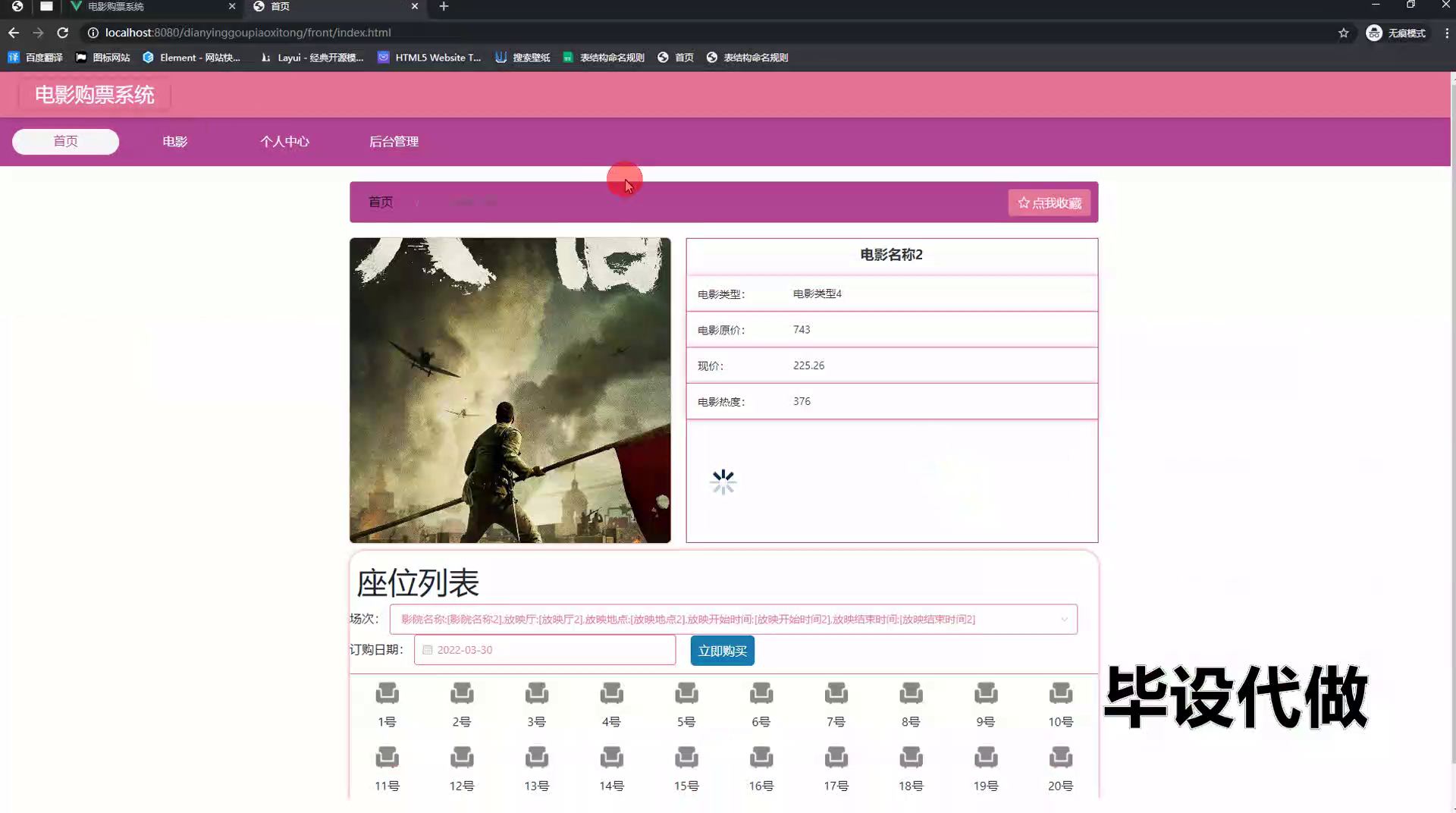This screenshot has width=1456, height=813.
Task: Open the 图标网站 bookmark
Action: click(103, 58)
